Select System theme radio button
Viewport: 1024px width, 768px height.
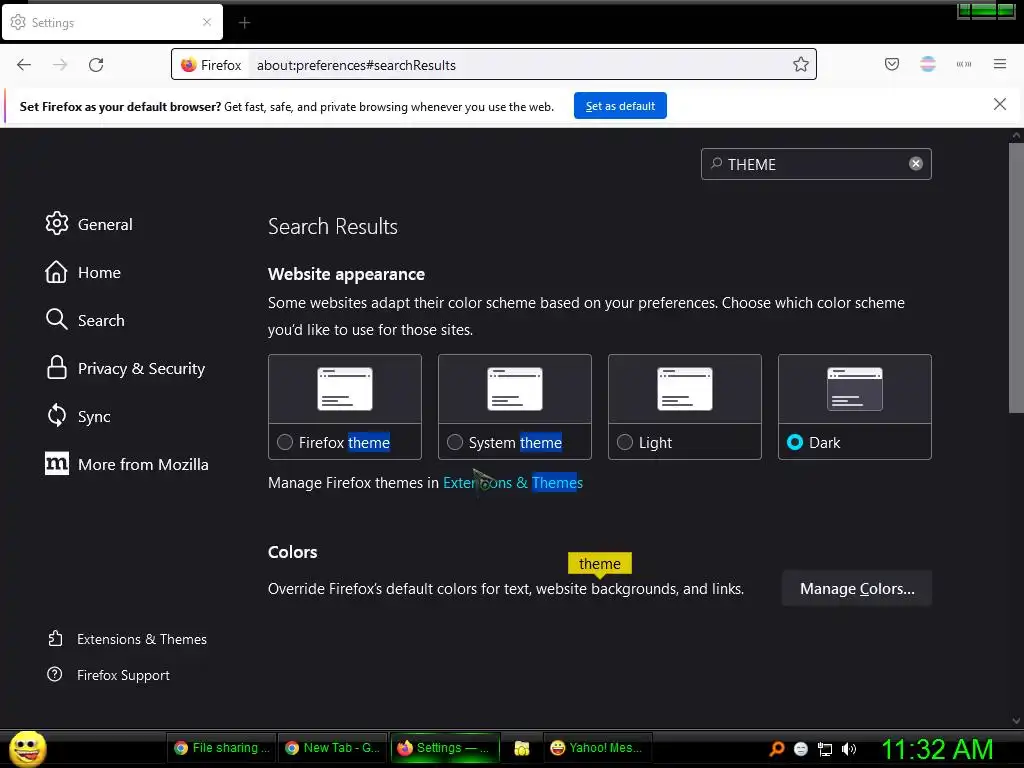coord(455,442)
